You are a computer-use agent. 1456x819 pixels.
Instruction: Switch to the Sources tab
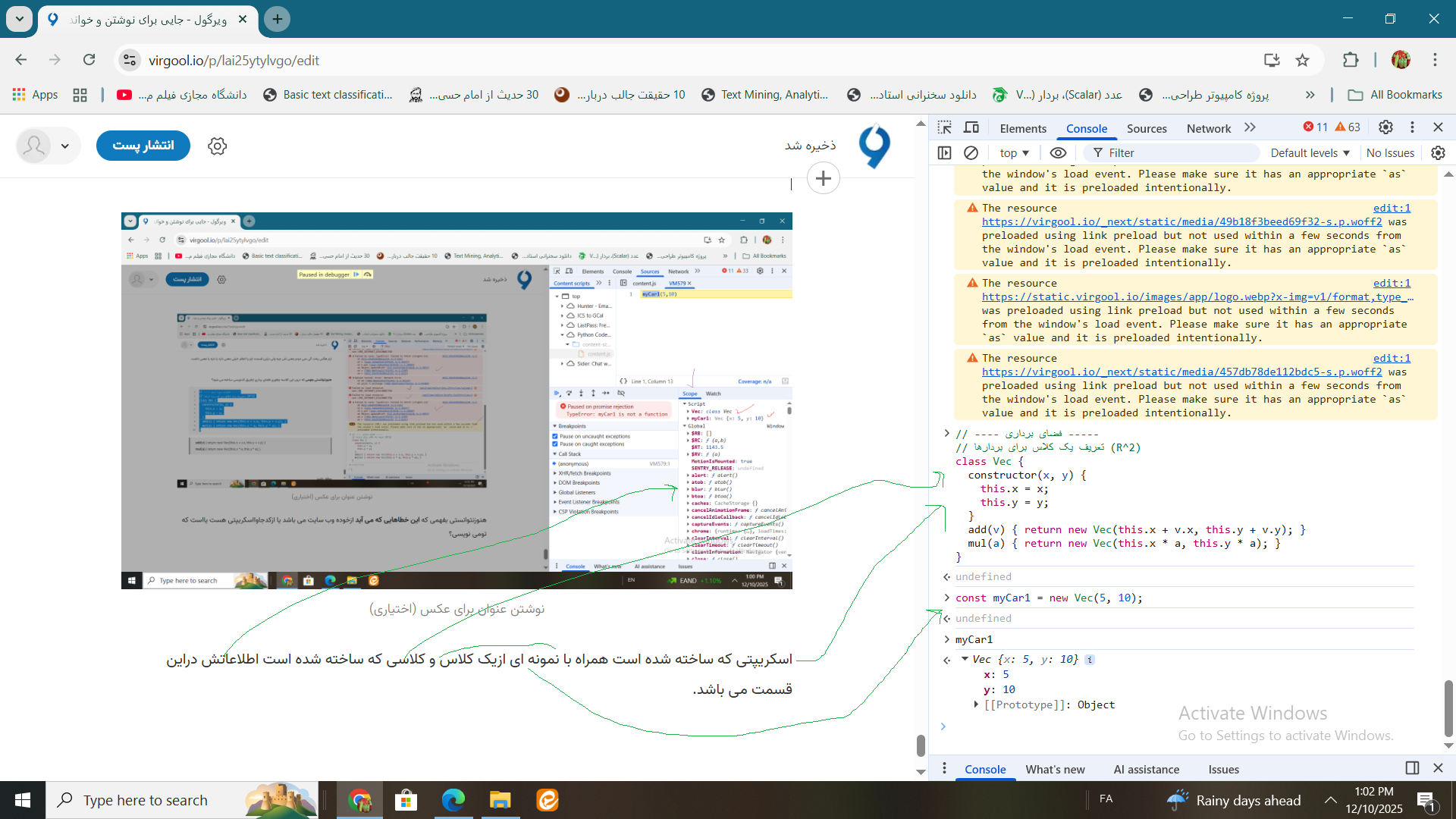(x=1146, y=128)
